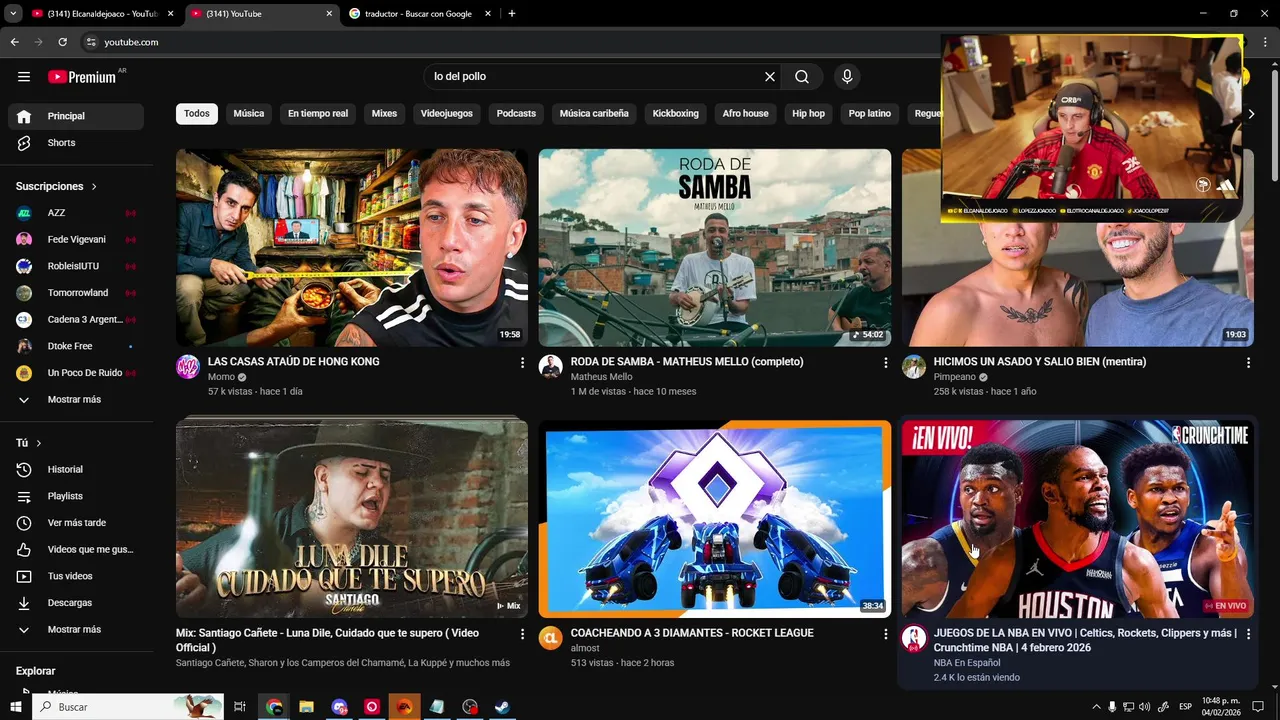This screenshot has width=1280, height=720.
Task: Click the Momo channel avatar
Action: pyautogui.click(x=188, y=367)
